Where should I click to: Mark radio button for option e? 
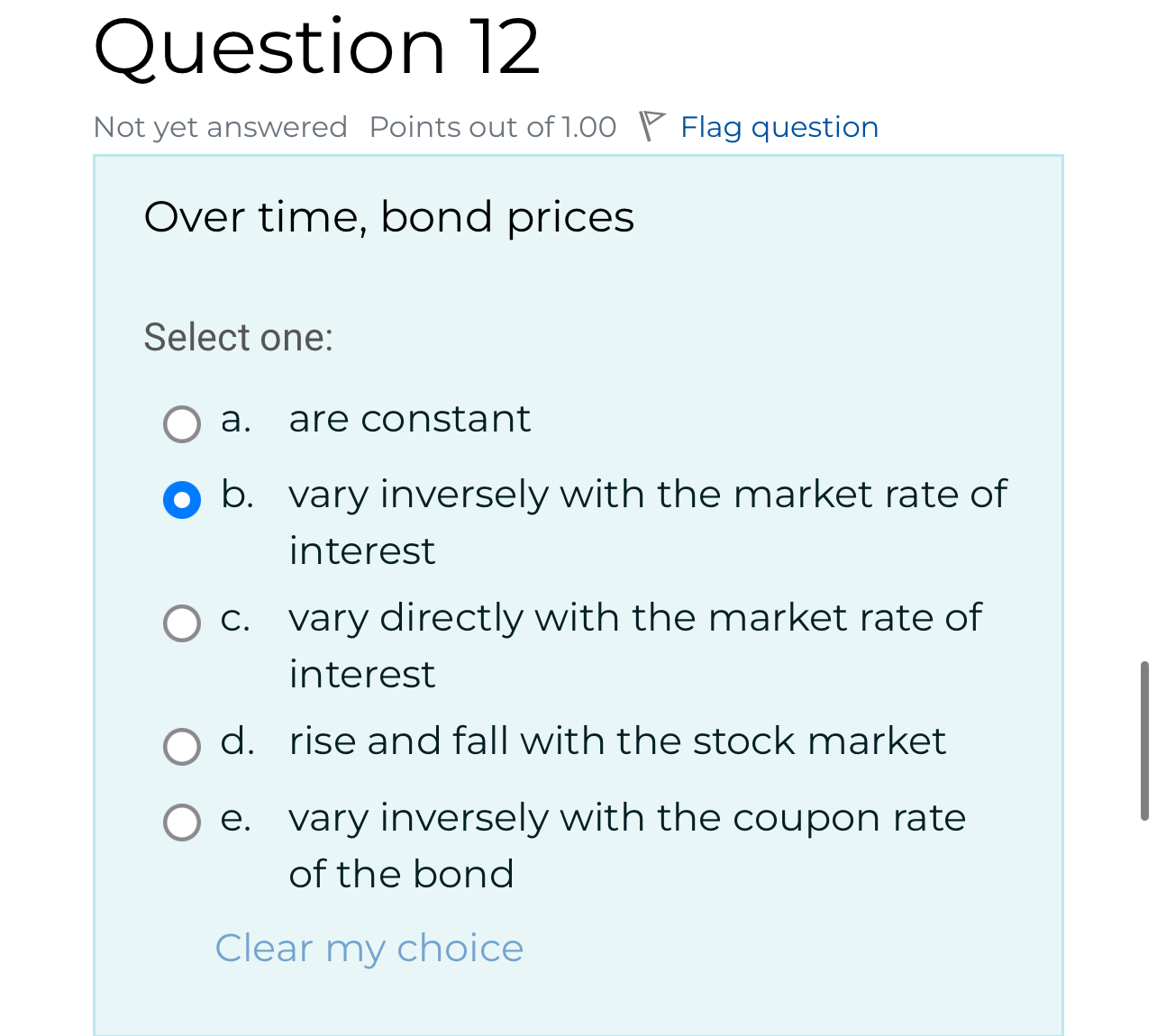point(182,822)
